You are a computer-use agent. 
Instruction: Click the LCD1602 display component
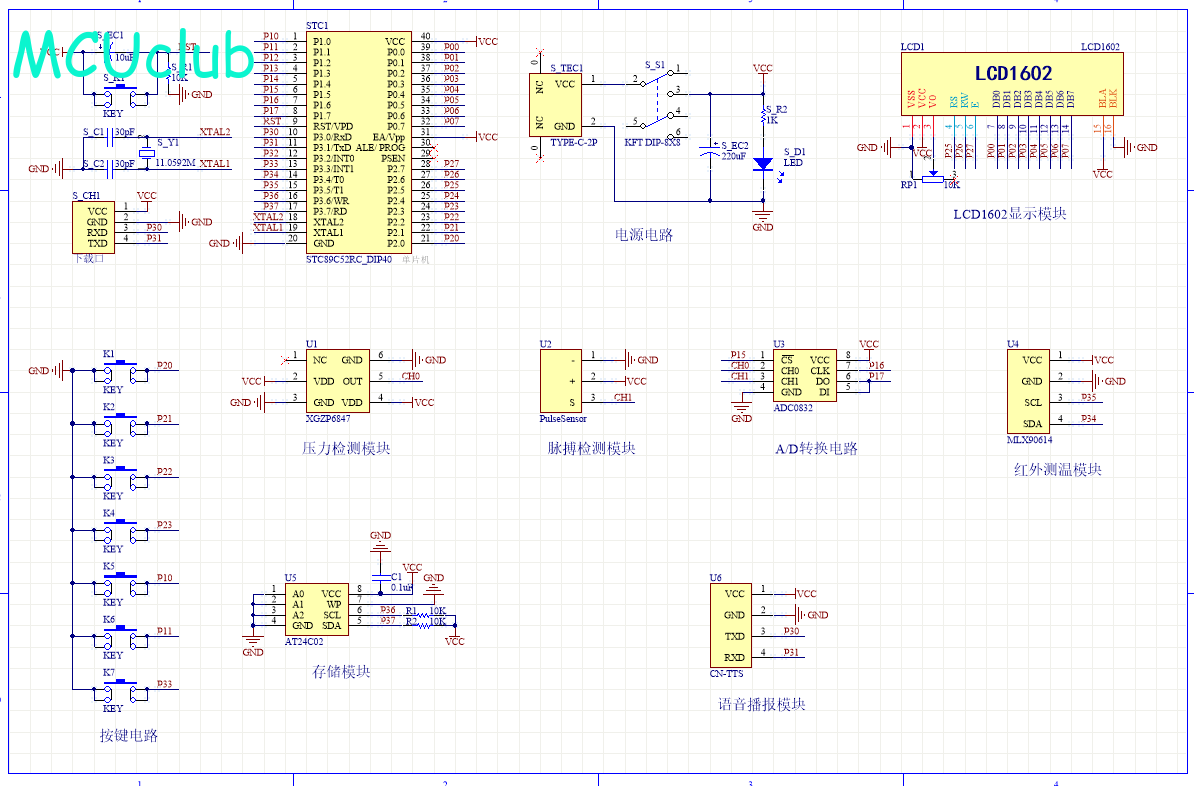pos(1012,85)
